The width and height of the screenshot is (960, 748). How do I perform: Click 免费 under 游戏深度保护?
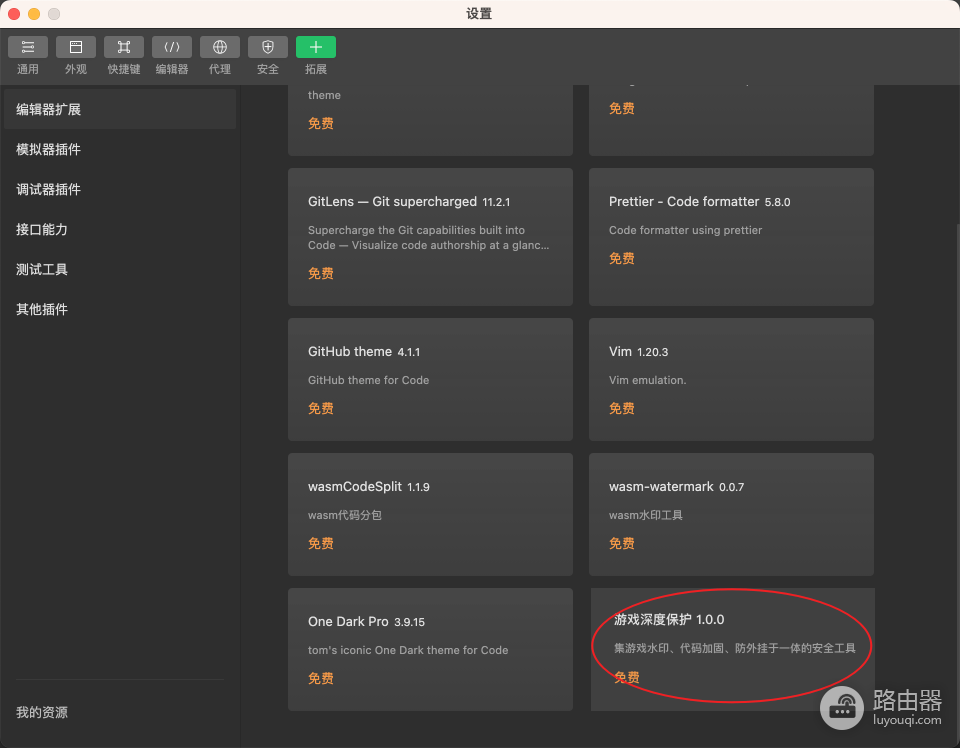coord(627,678)
